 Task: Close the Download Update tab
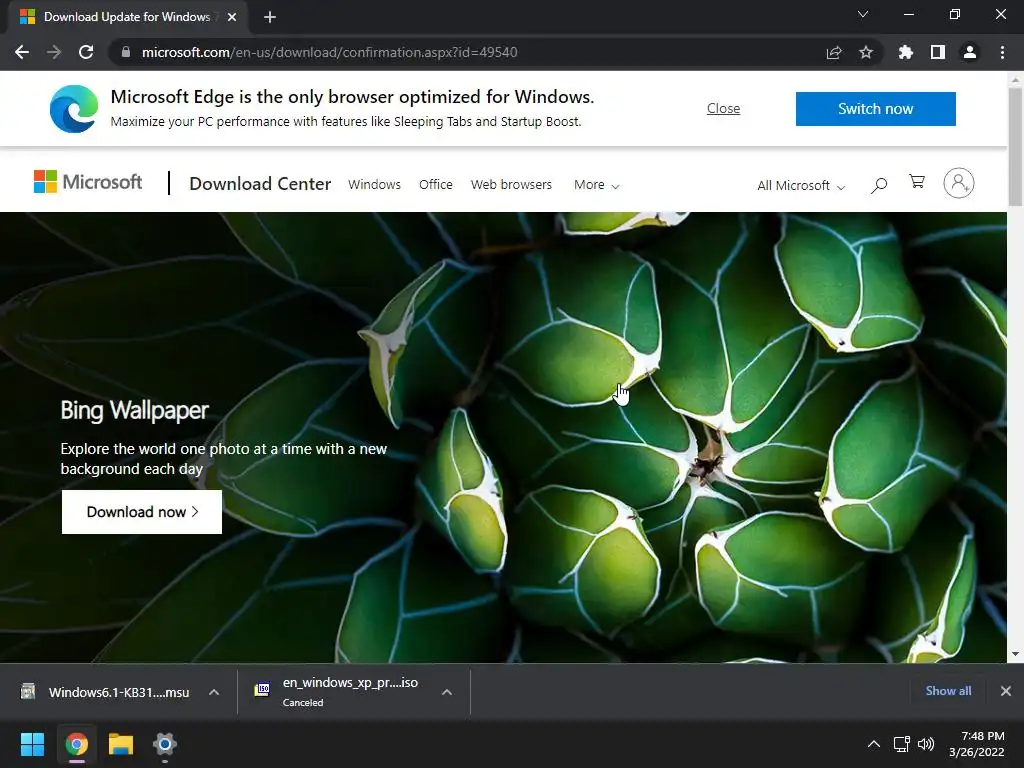tap(232, 17)
